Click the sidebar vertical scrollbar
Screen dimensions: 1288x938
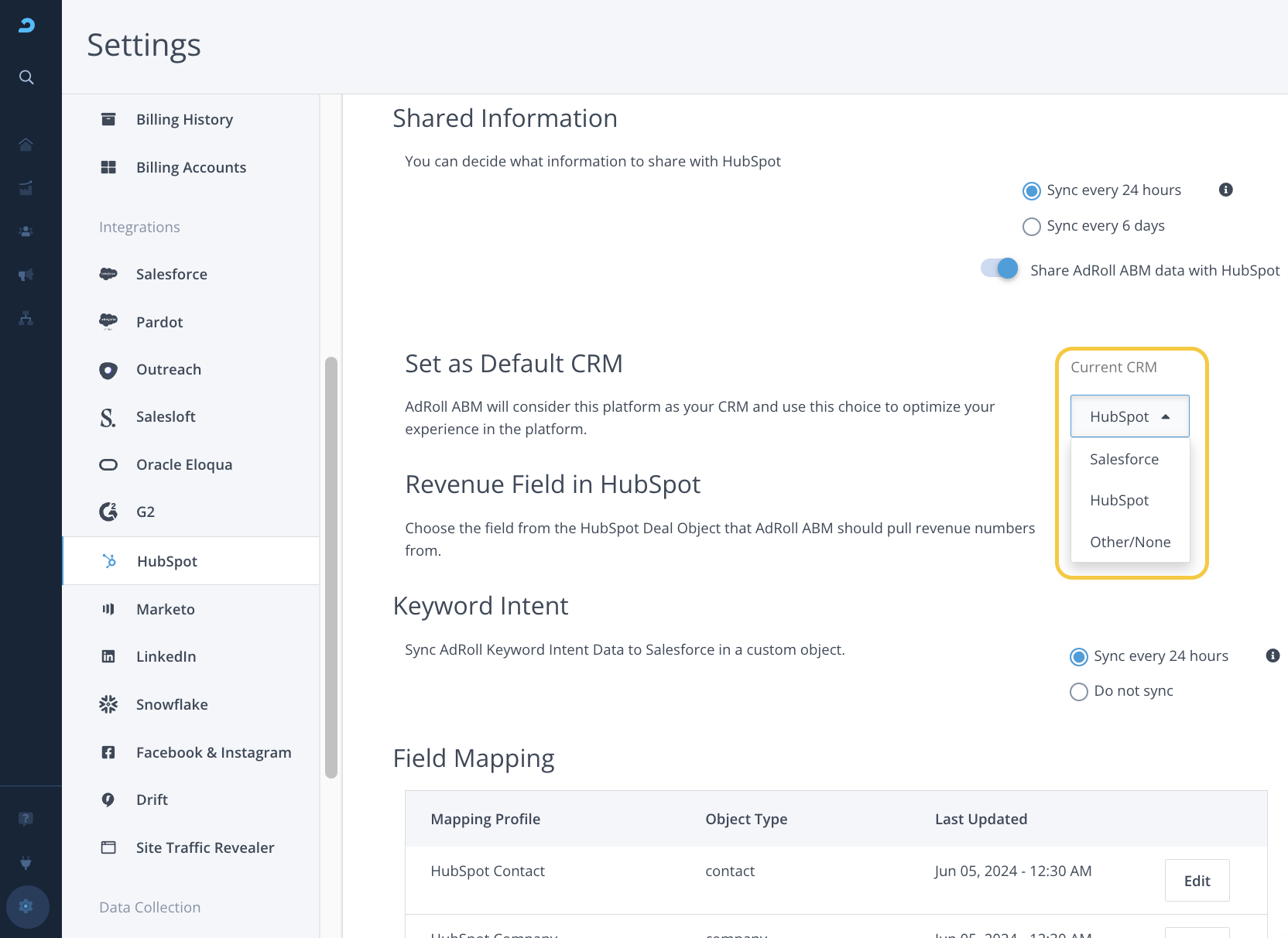coord(331,567)
